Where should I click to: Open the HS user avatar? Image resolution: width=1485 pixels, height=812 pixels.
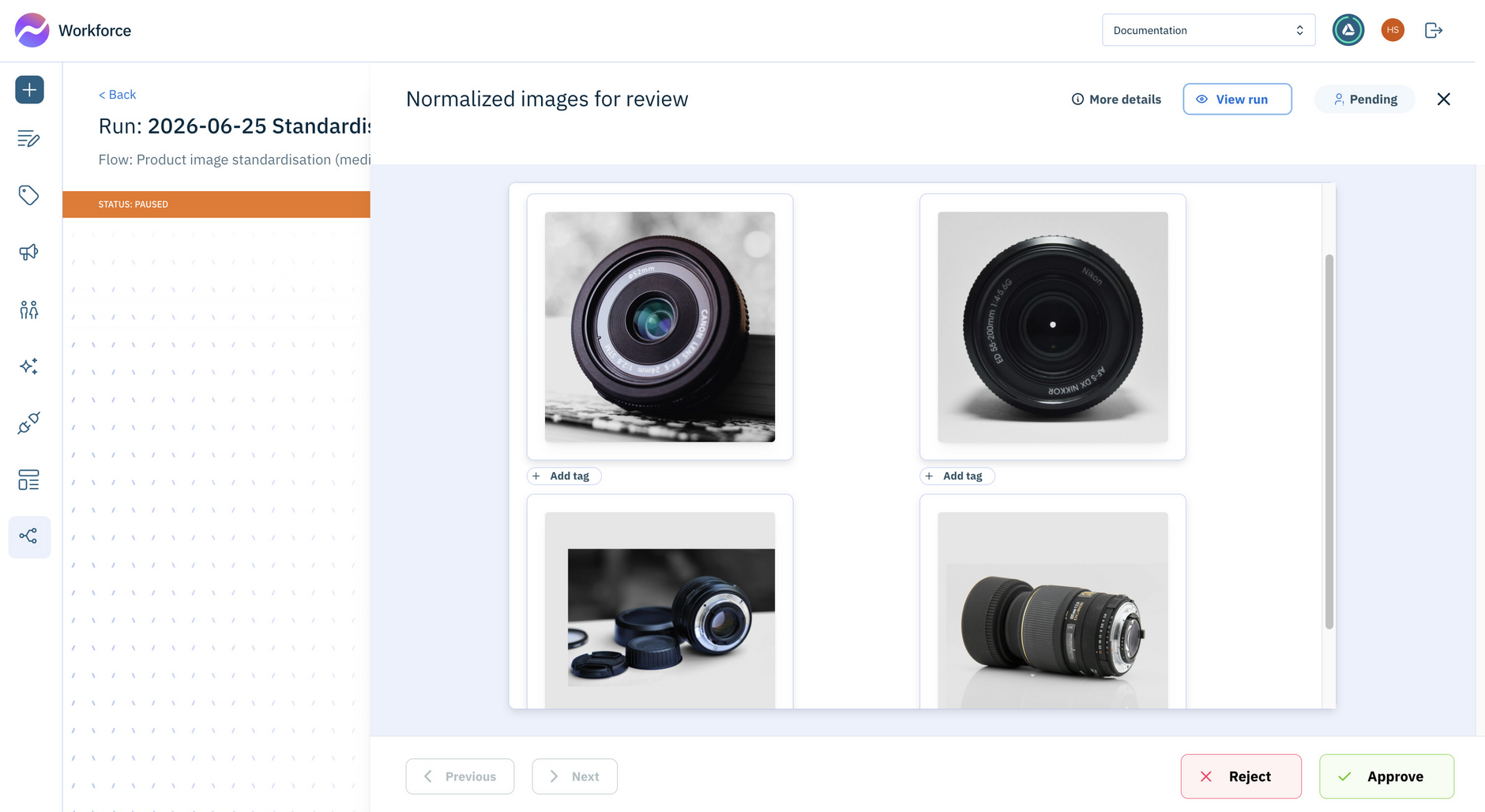click(x=1393, y=30)
